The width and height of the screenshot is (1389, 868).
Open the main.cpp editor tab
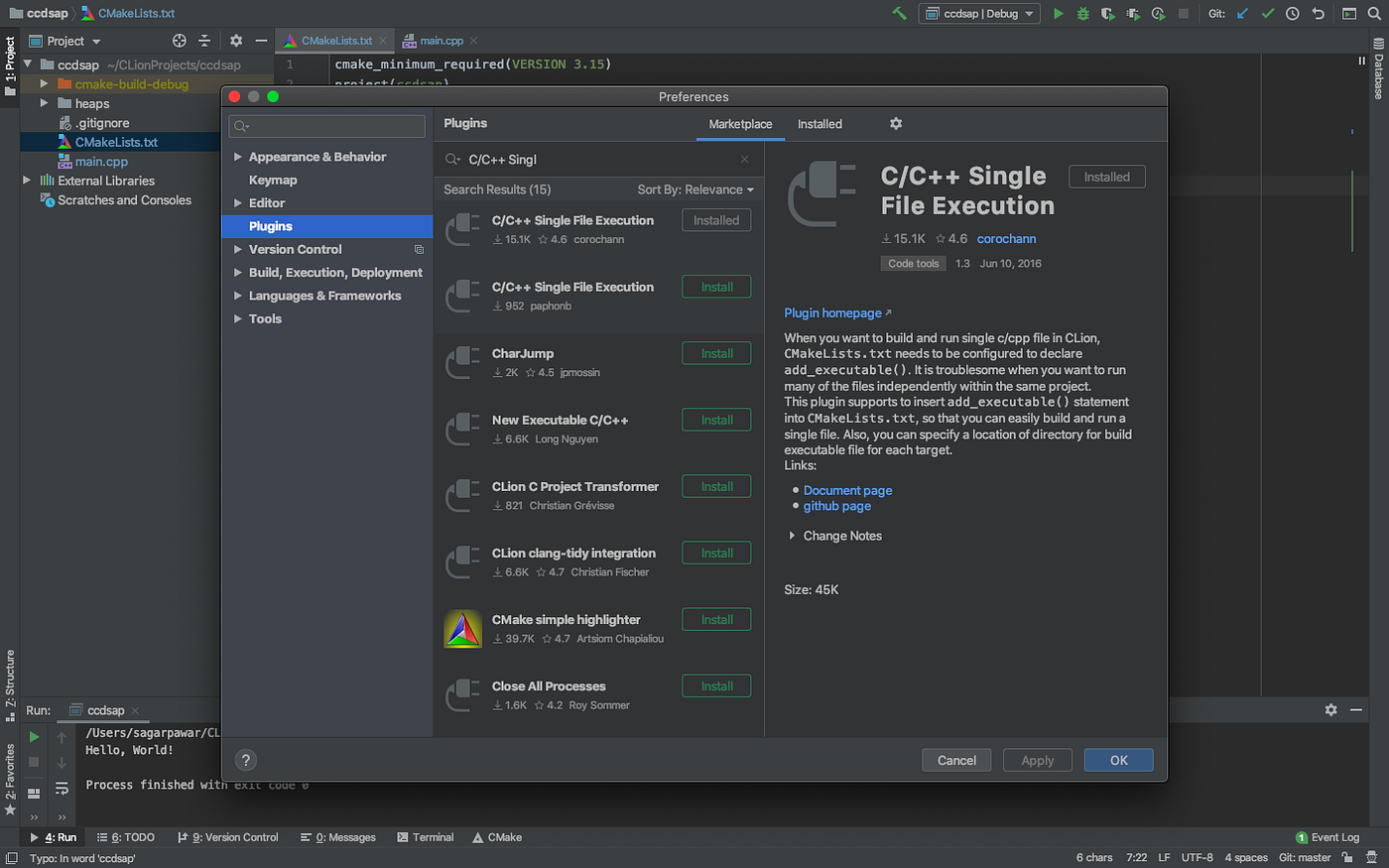[x=441, y=41]
